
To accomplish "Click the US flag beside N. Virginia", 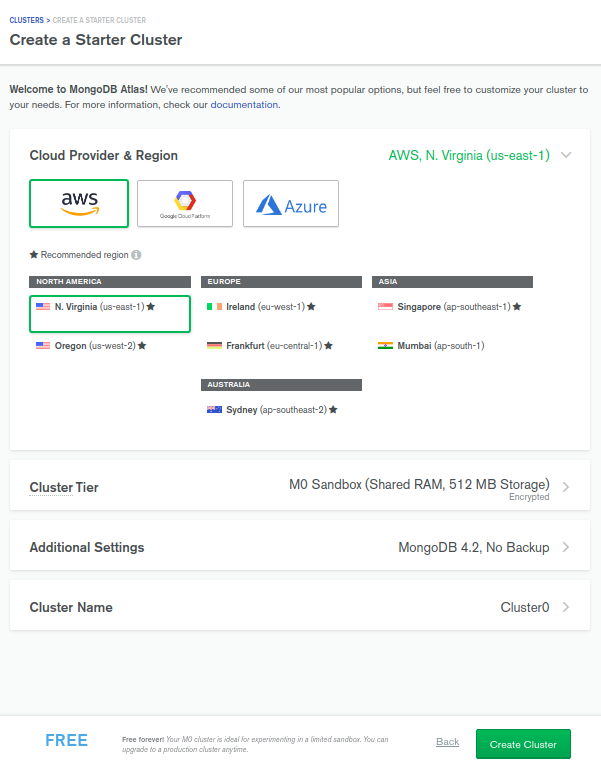I will click(x=43, y=306).
